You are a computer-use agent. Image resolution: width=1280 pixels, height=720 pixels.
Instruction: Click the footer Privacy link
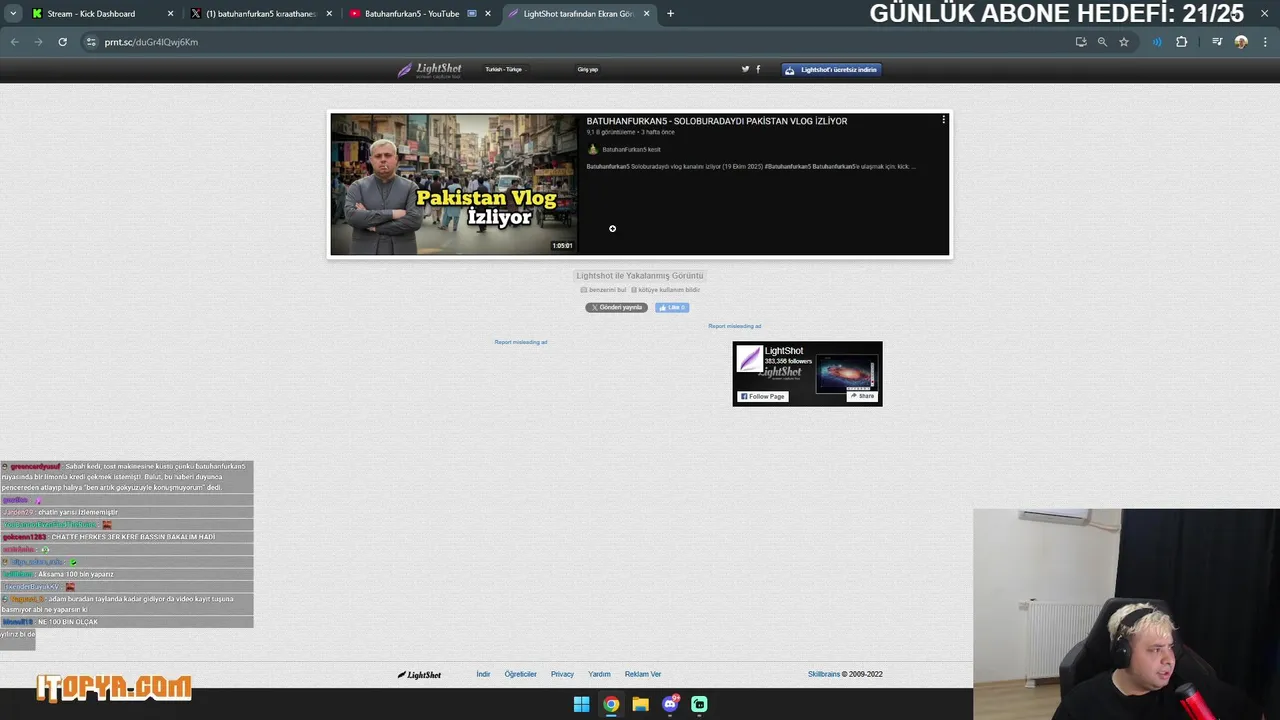(562, 674)
